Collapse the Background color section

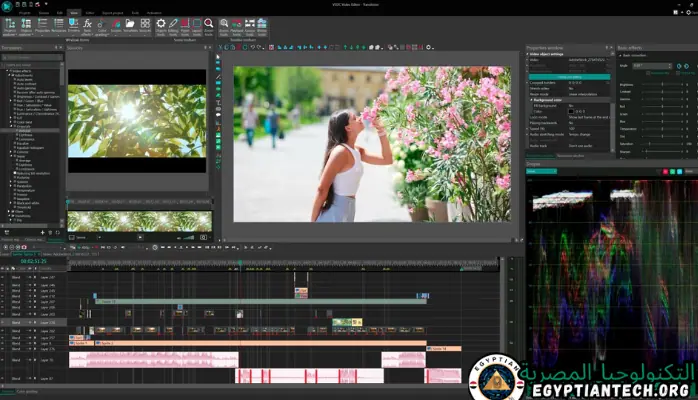point(532,100)
